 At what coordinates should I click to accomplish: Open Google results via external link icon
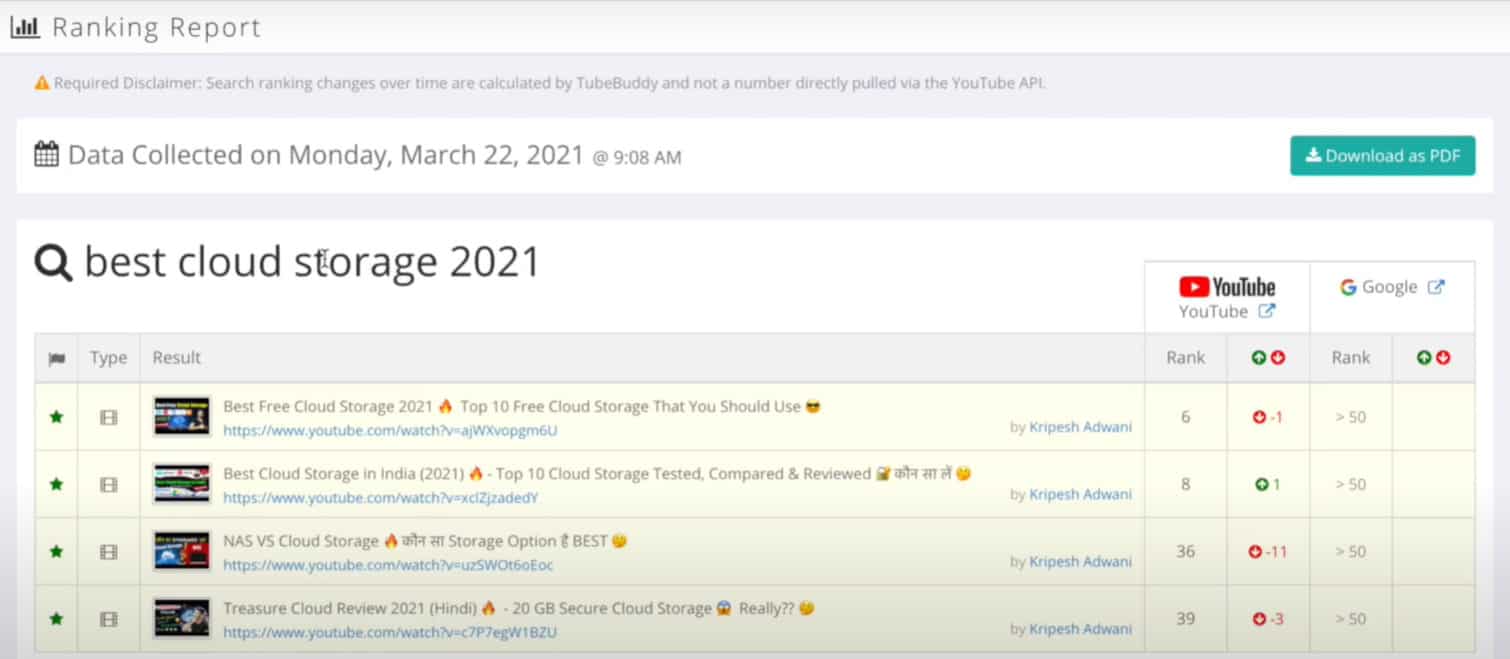[x=1435, y=287]
